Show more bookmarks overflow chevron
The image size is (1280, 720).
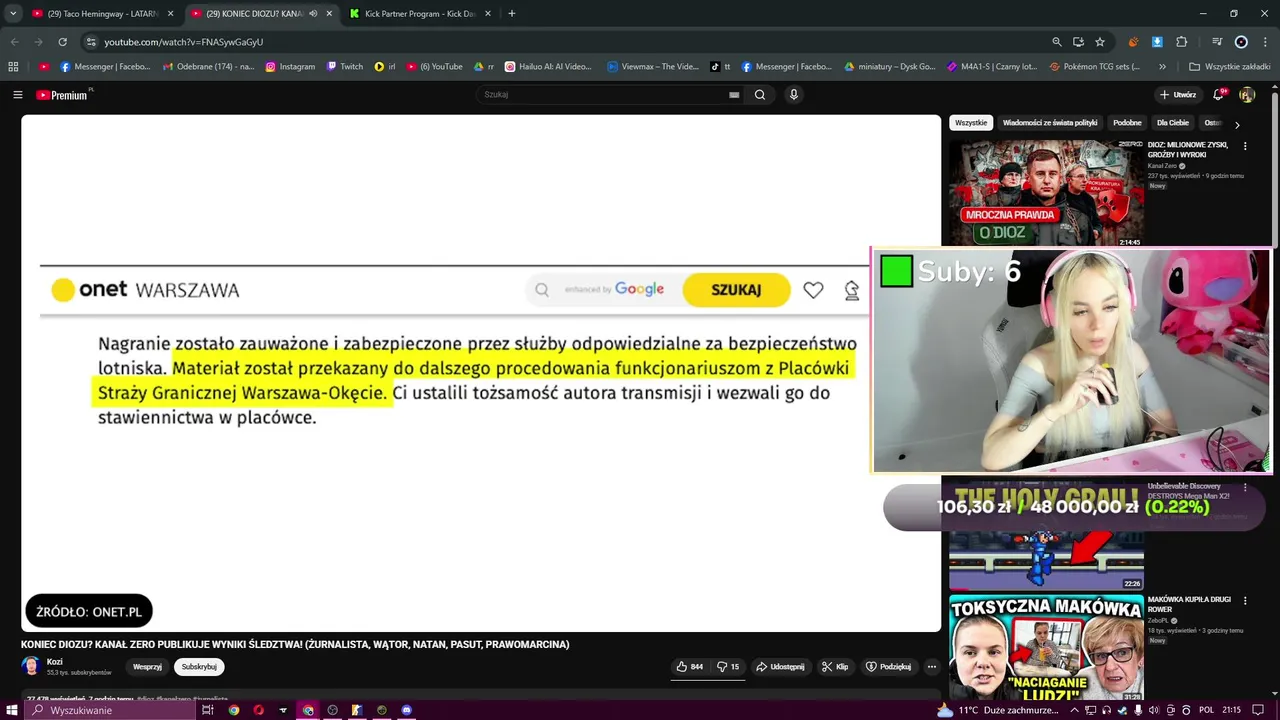[x=1162, y=67]
